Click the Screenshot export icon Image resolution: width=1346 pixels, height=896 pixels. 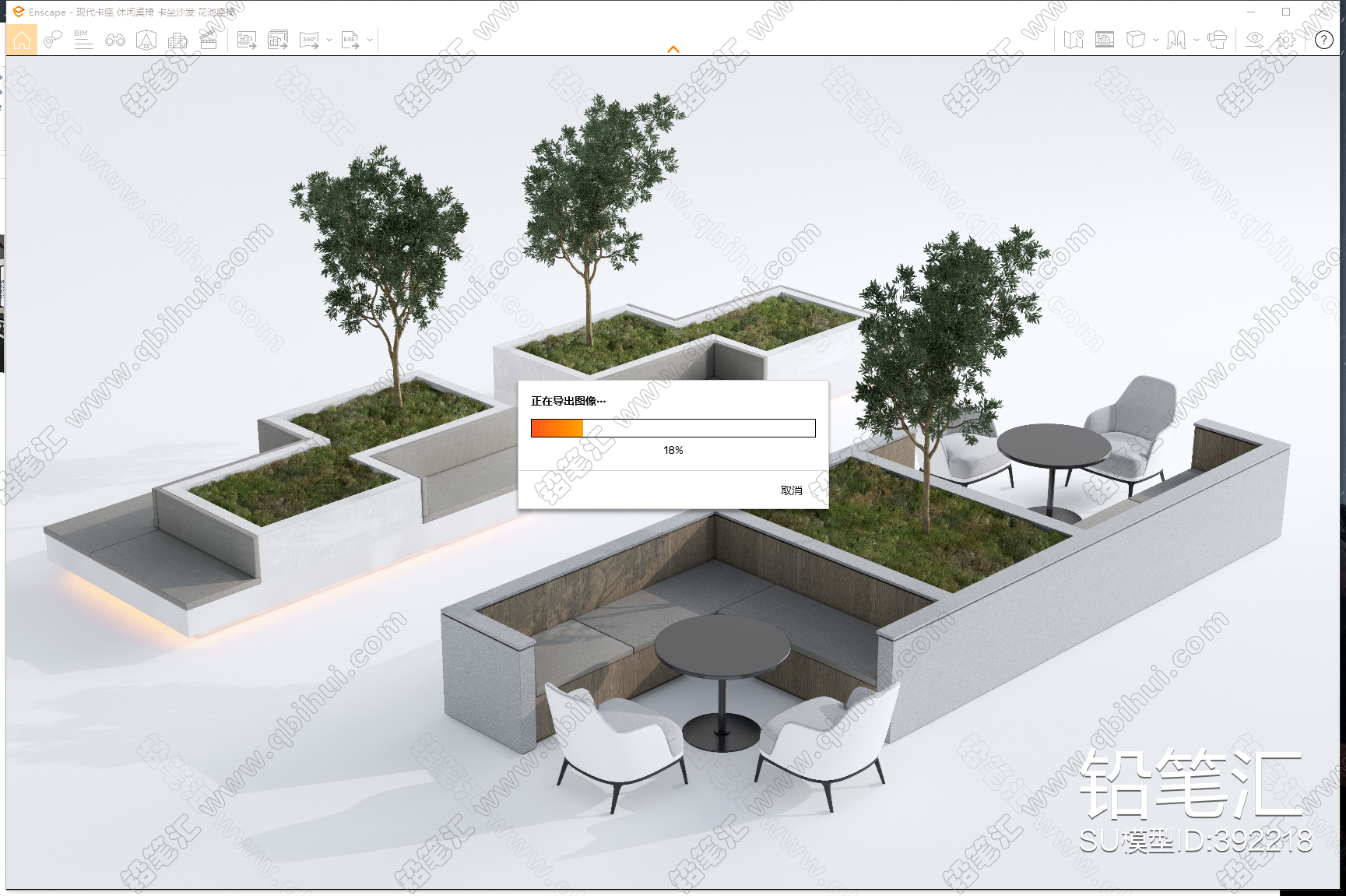(x=247, y=40)
